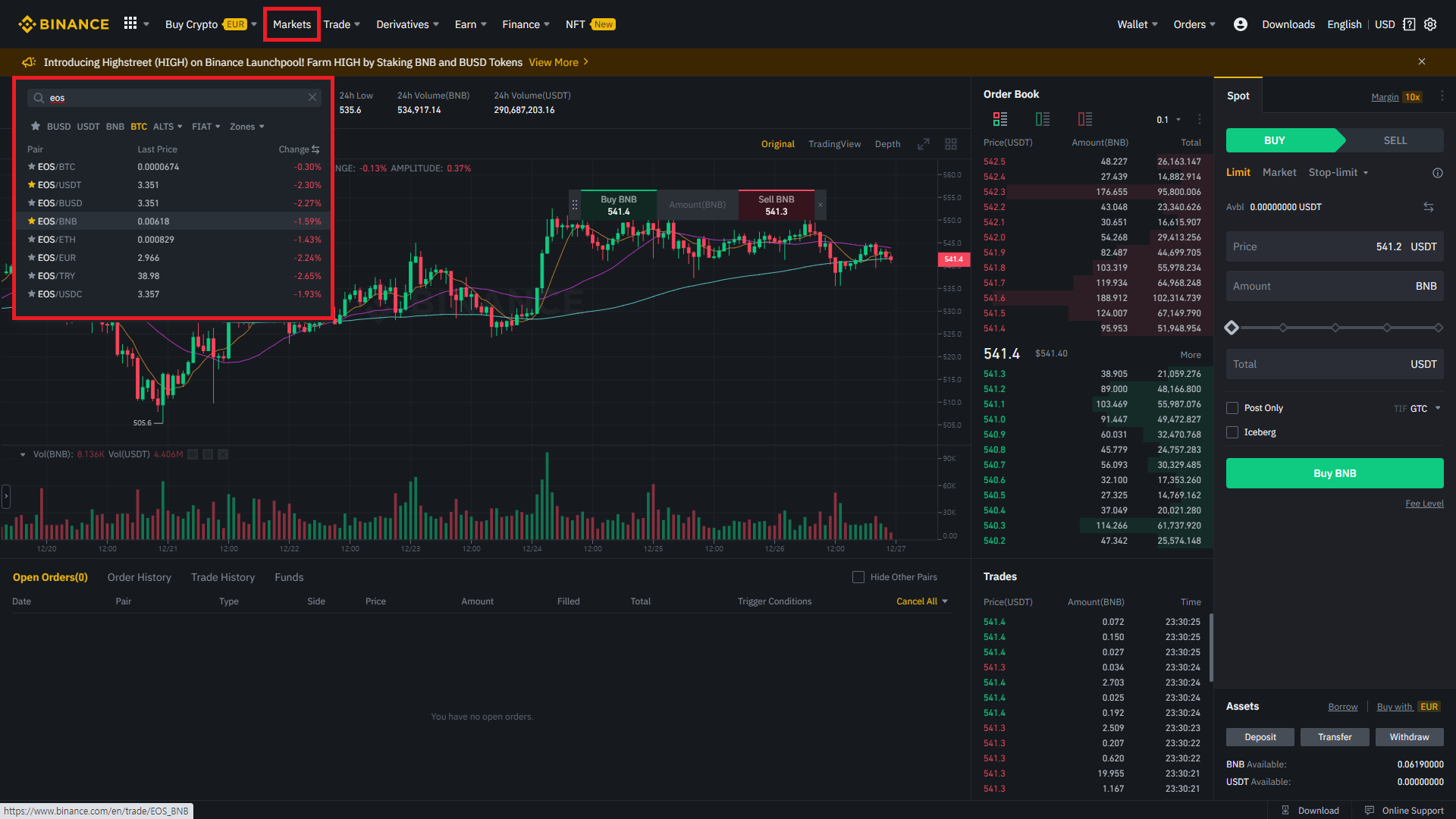Click the user profile account icon
This screenshot has height=819, width=1456.
pos(1241,24)
